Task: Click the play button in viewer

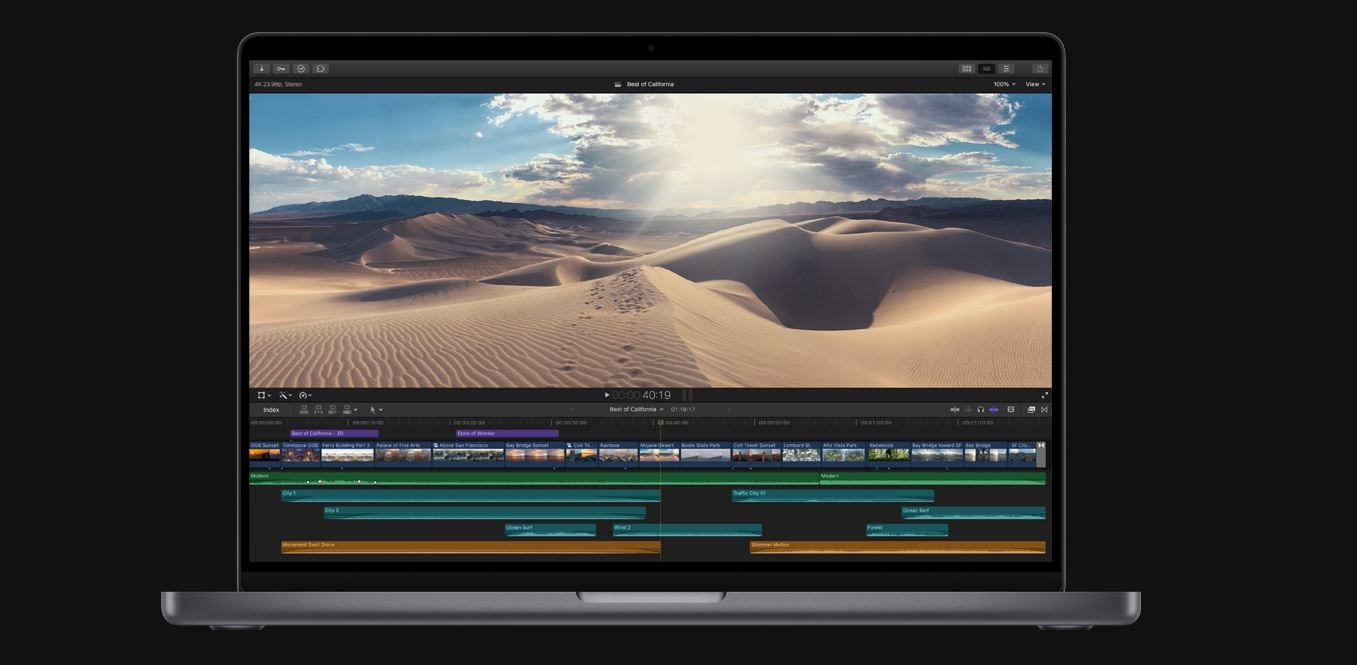Action: [x=606, y=395]
